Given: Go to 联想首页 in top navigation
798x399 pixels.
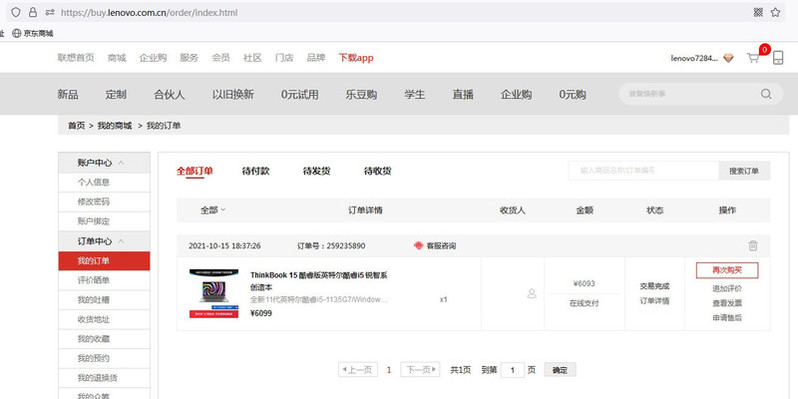Looking at the screenshot, I should tap(76, 58).
